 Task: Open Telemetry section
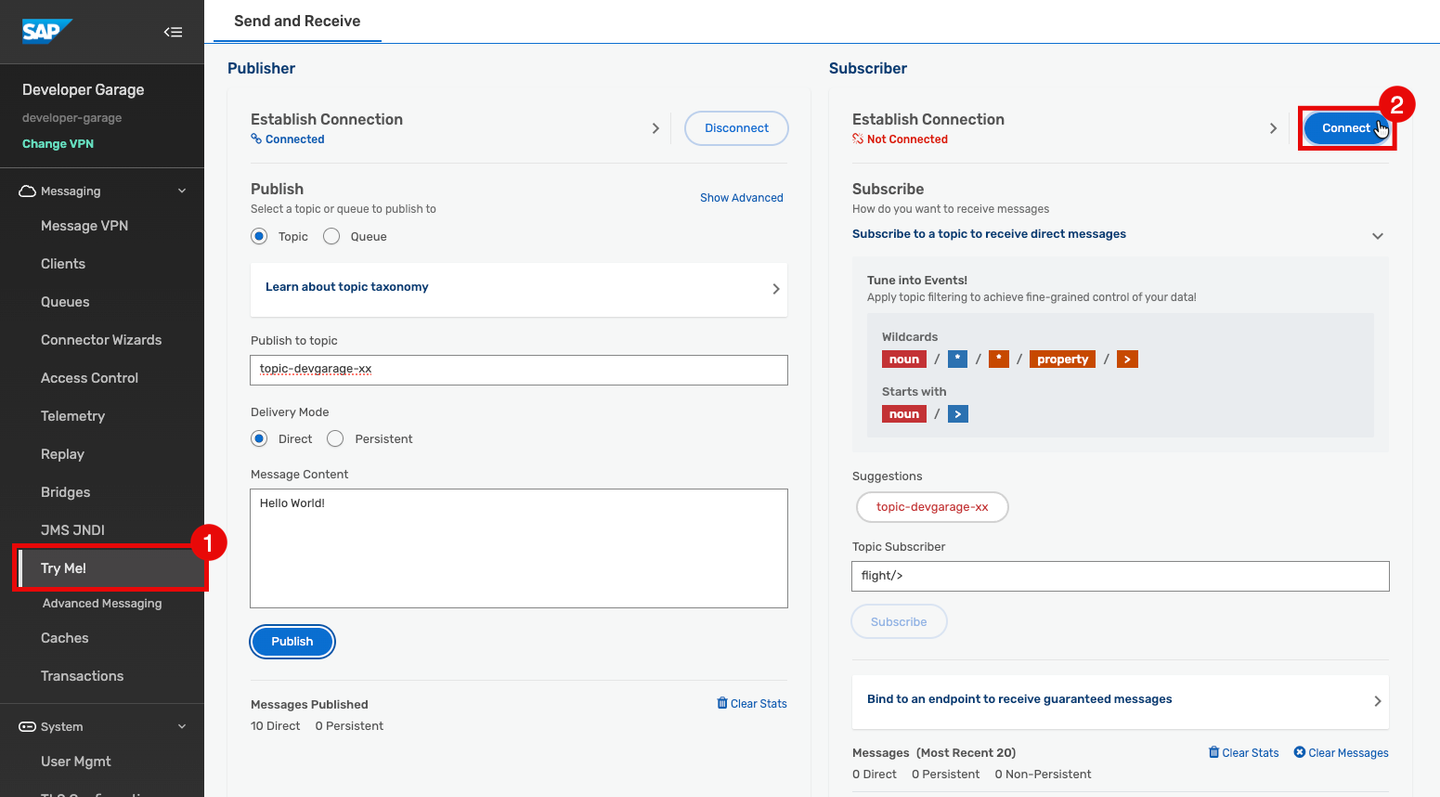(x=73, y=416)
